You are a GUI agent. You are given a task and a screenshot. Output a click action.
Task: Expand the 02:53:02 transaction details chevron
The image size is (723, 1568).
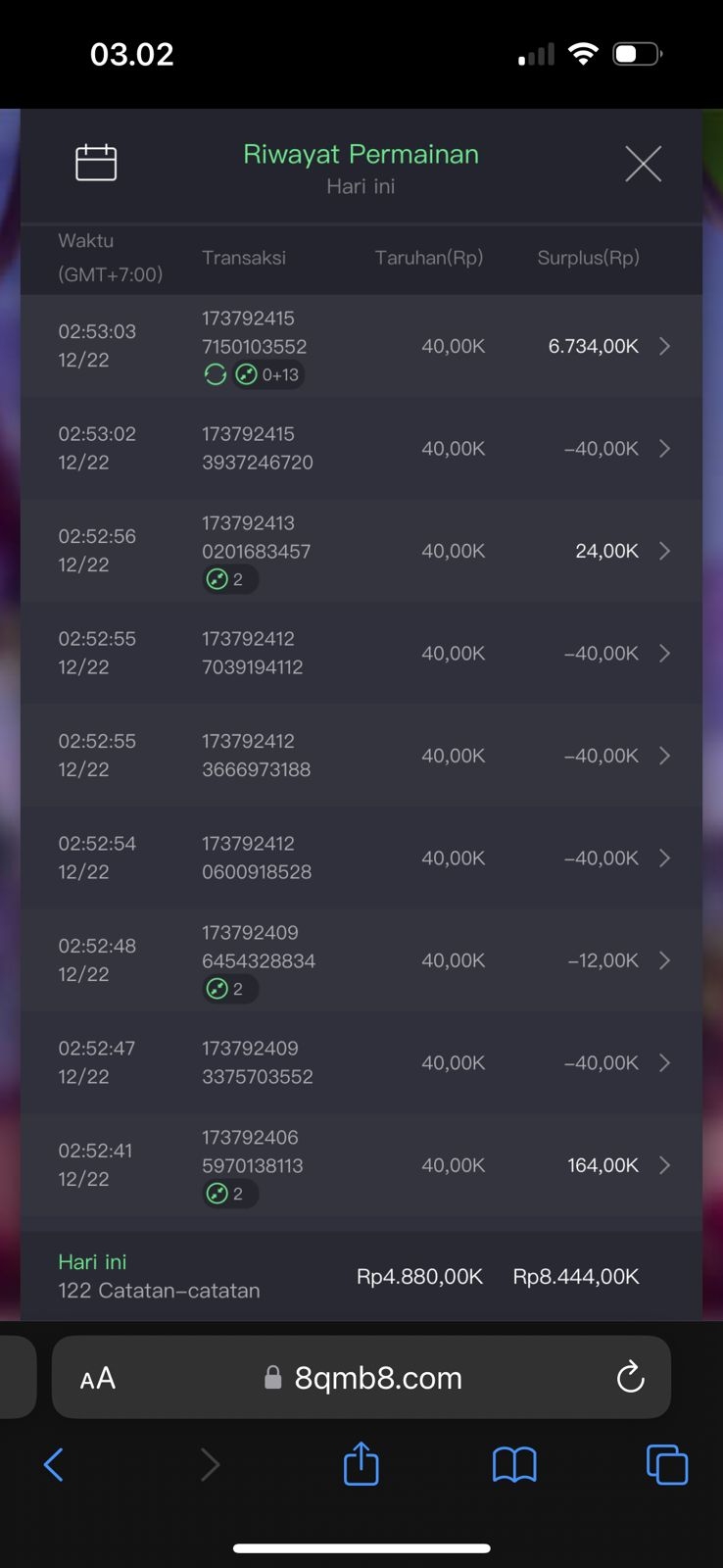coord(664,448)
